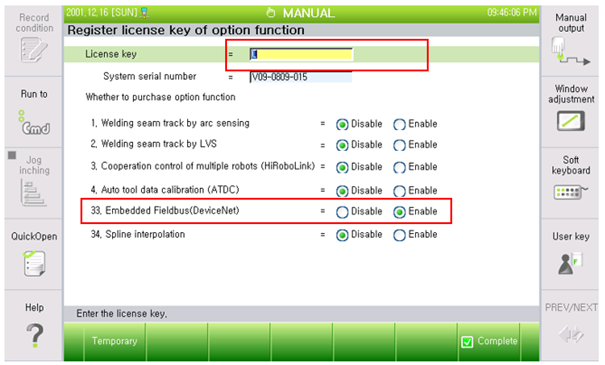The image size is (605, 365).
Task: Set Welding seam track by arc sensing to Disable
Action: pos(342,124)
